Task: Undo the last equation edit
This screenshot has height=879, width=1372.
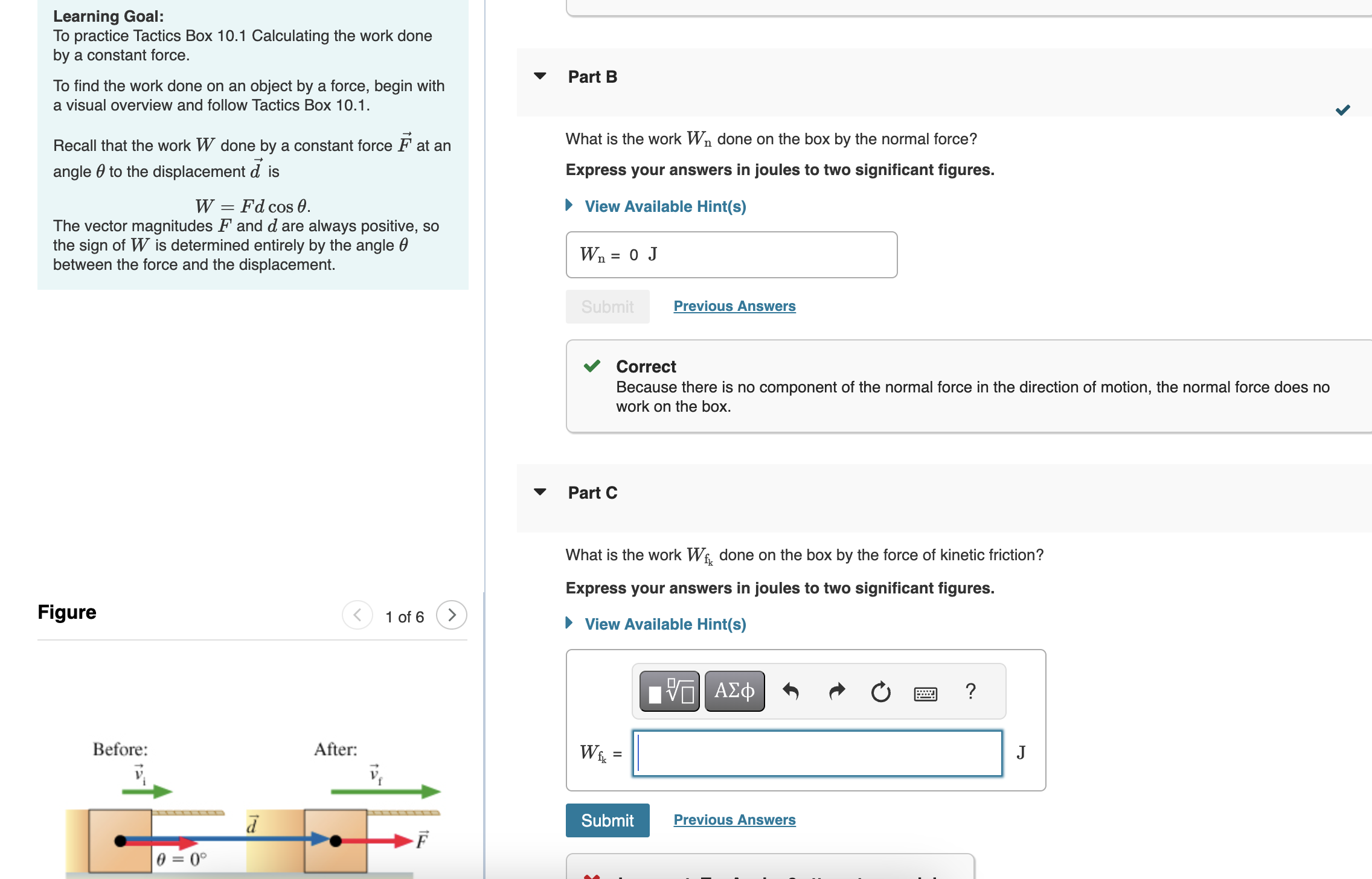Action: [x=792, y=692]
